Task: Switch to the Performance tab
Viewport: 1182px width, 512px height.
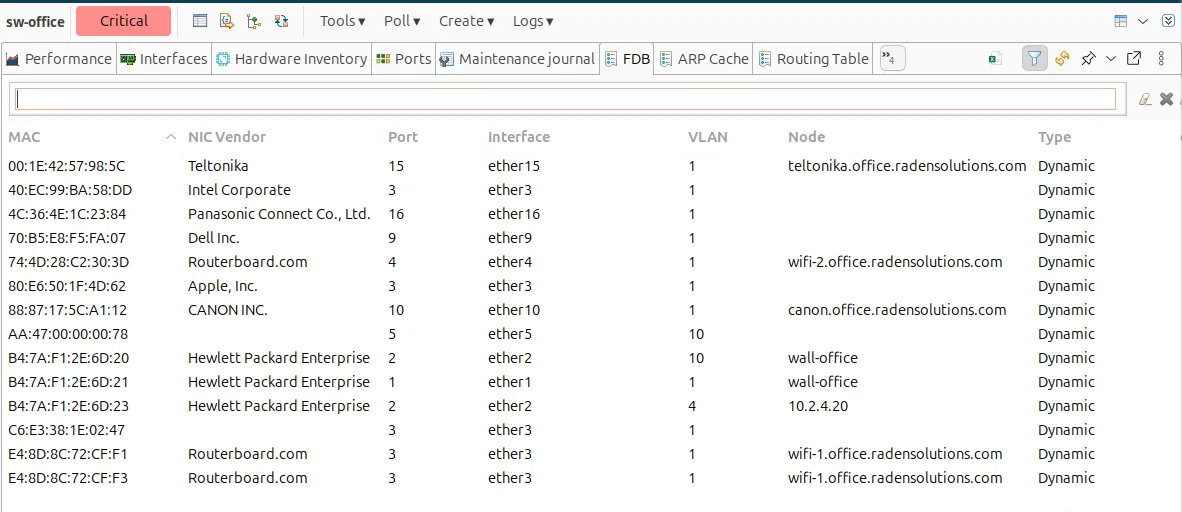Action: [x=60, y=59]
